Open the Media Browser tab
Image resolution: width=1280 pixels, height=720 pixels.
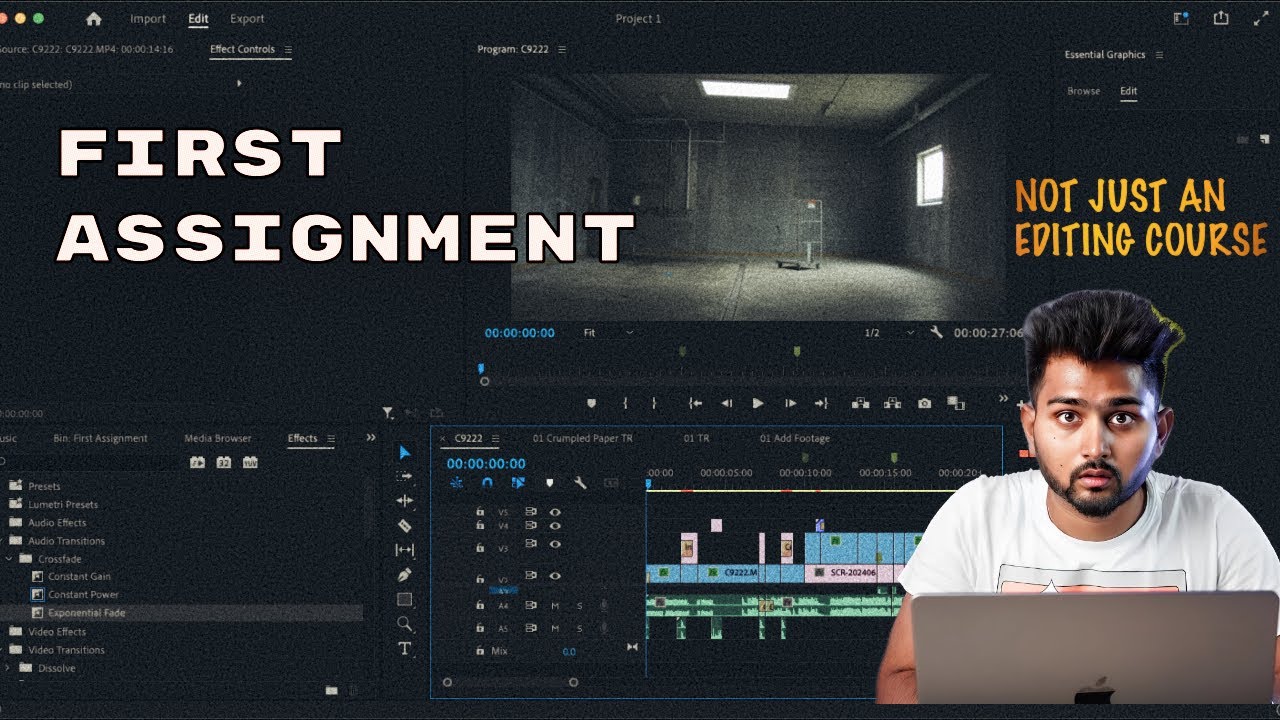218,438
